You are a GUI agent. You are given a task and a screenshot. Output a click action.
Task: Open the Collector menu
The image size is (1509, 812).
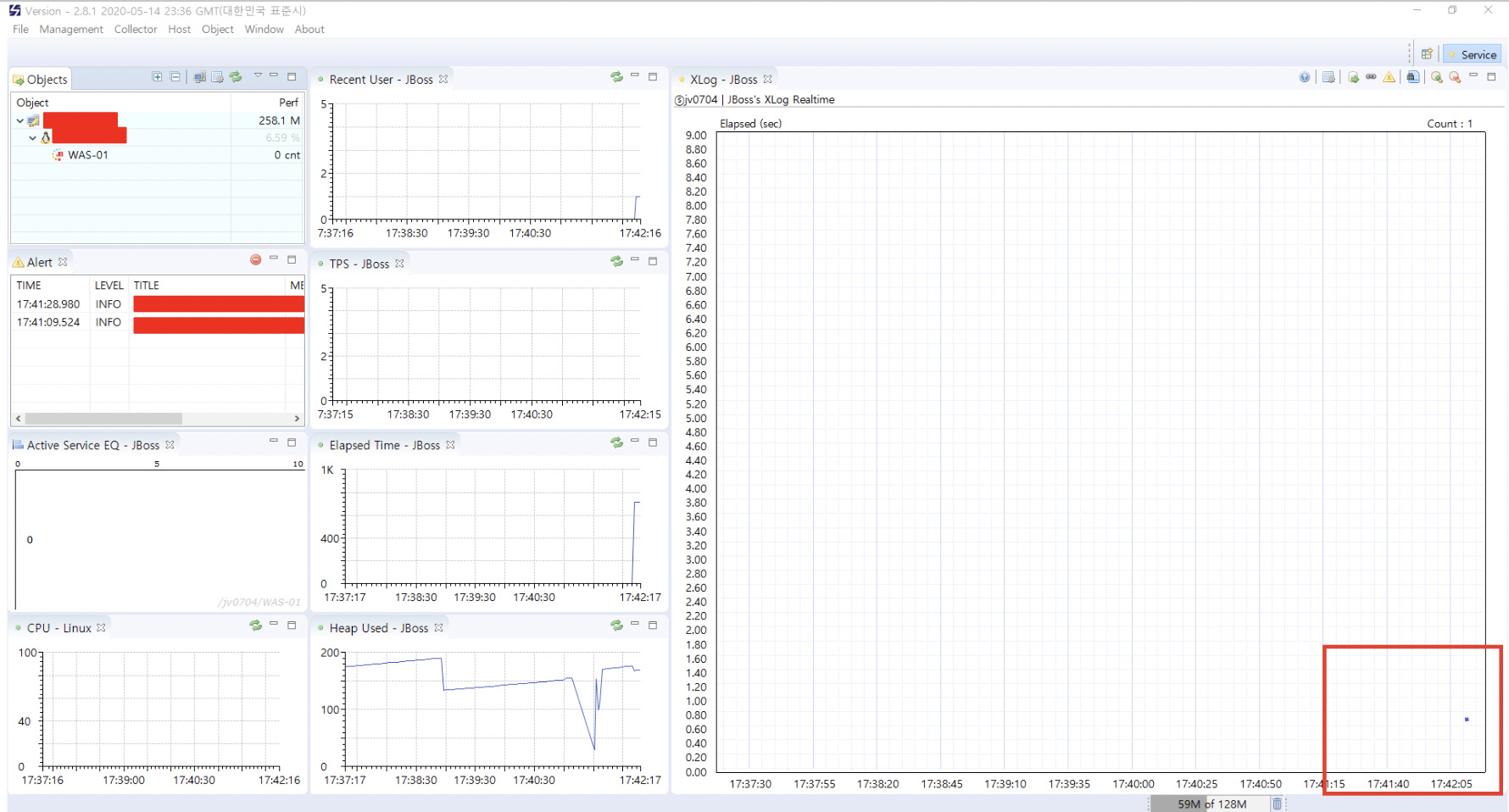pyautogui.click(x=136, y=29)
